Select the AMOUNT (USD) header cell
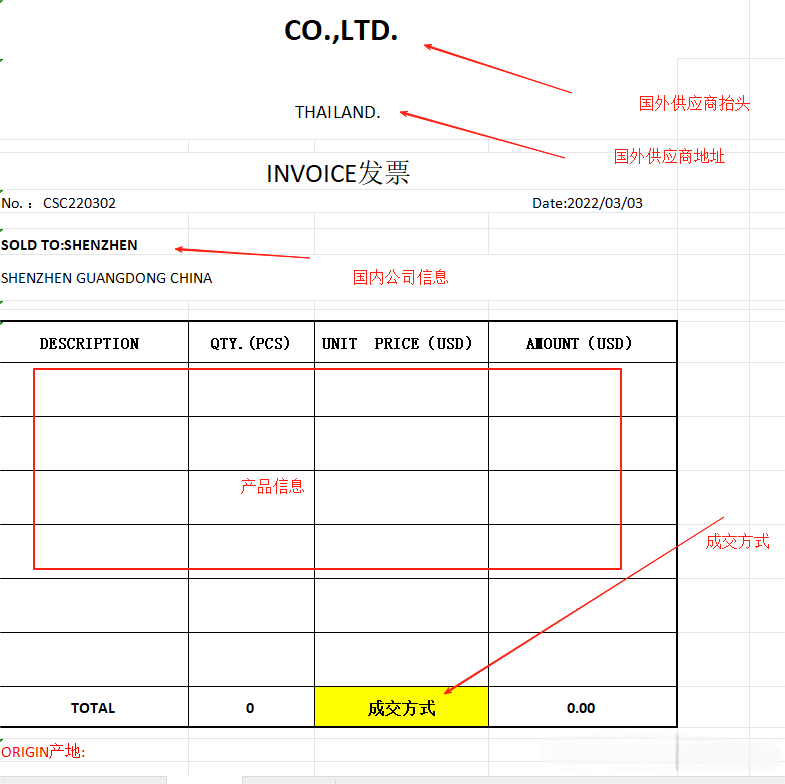 (x=581, y=343)
